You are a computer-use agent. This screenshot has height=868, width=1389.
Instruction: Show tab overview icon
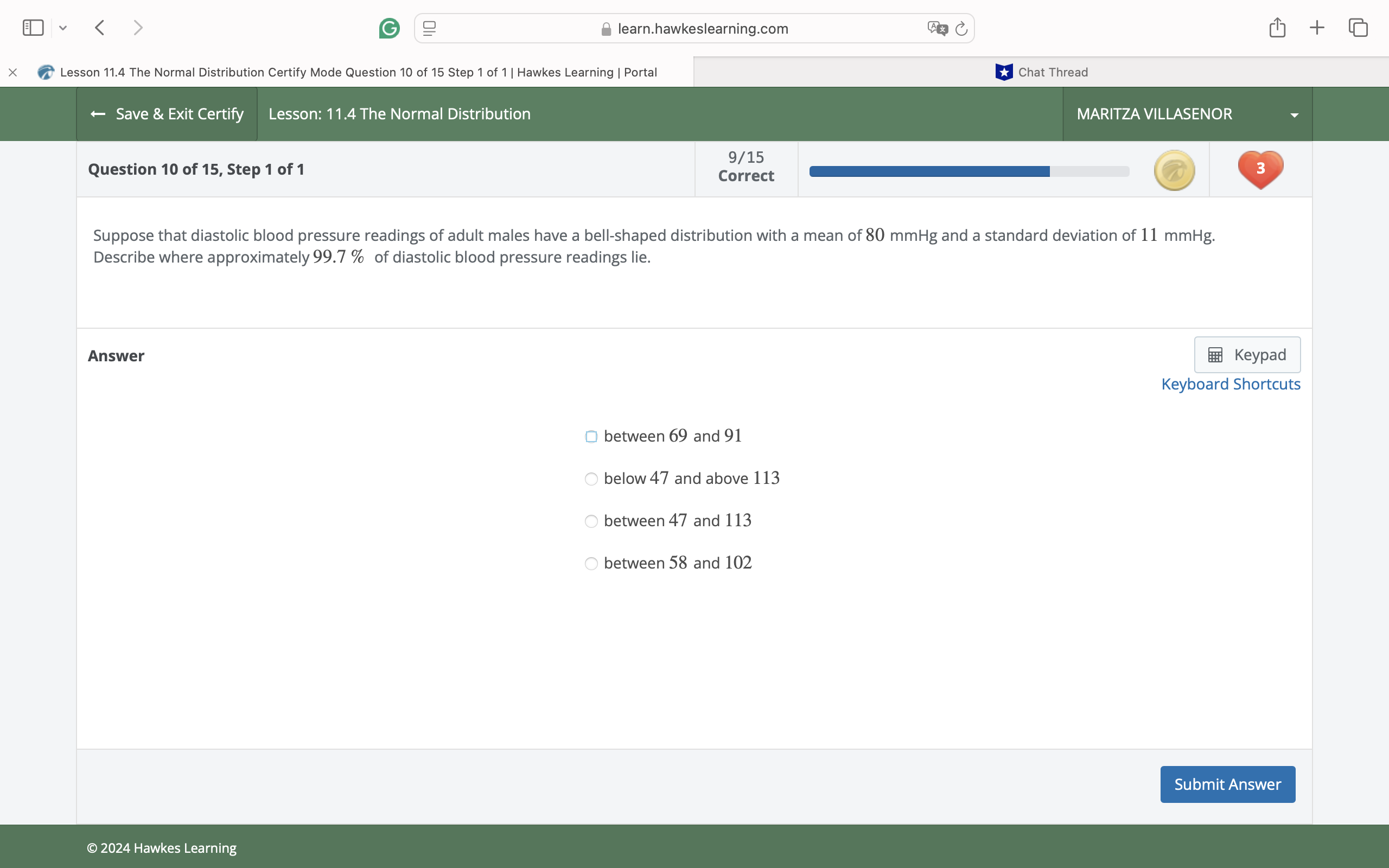pyautogui.click(x=1358, y=28)
